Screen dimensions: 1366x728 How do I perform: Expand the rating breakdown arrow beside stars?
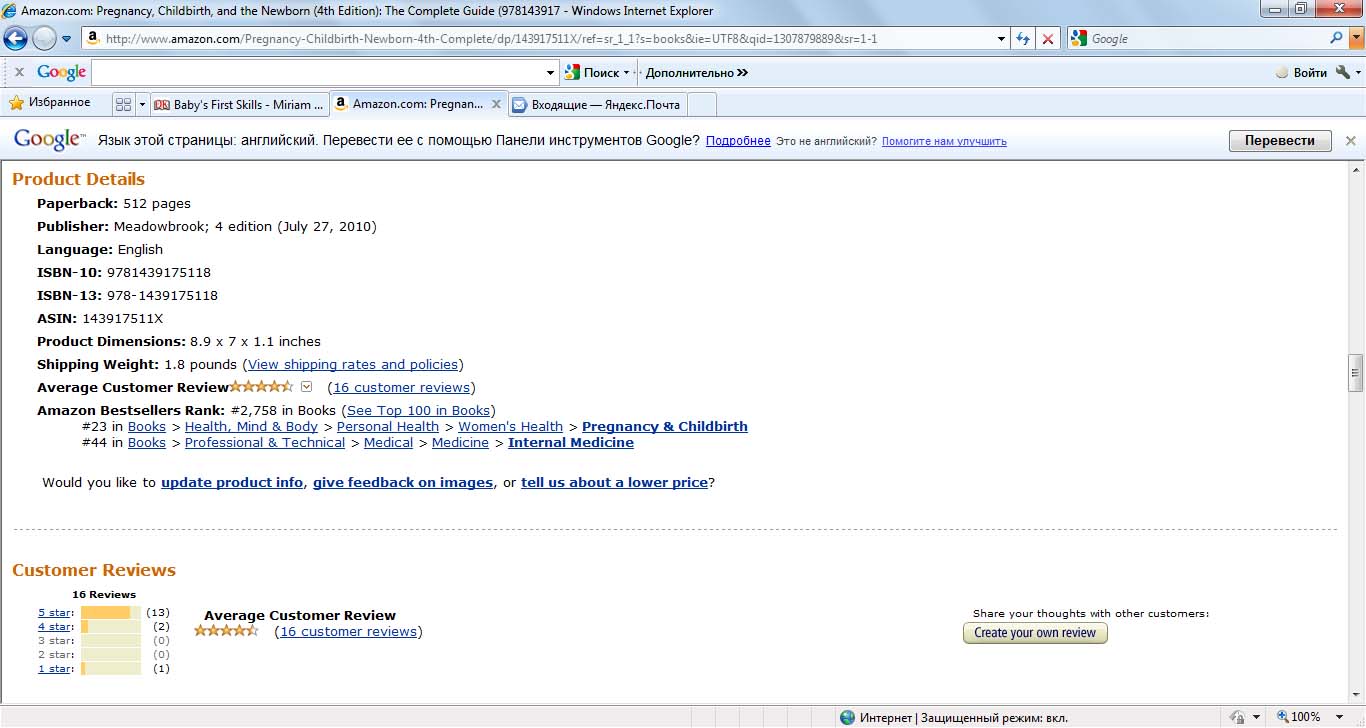(x=307, y=387)
